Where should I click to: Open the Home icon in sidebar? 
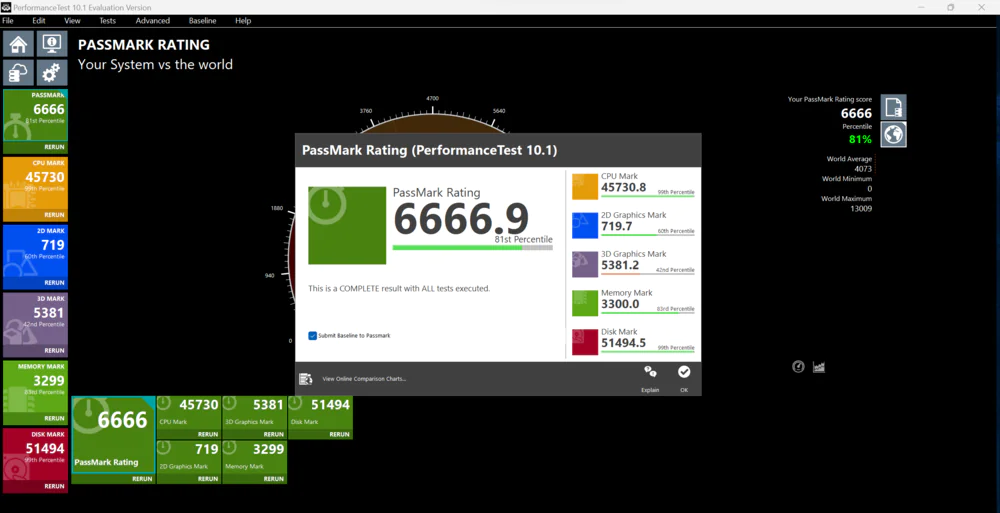click(18, 44)
